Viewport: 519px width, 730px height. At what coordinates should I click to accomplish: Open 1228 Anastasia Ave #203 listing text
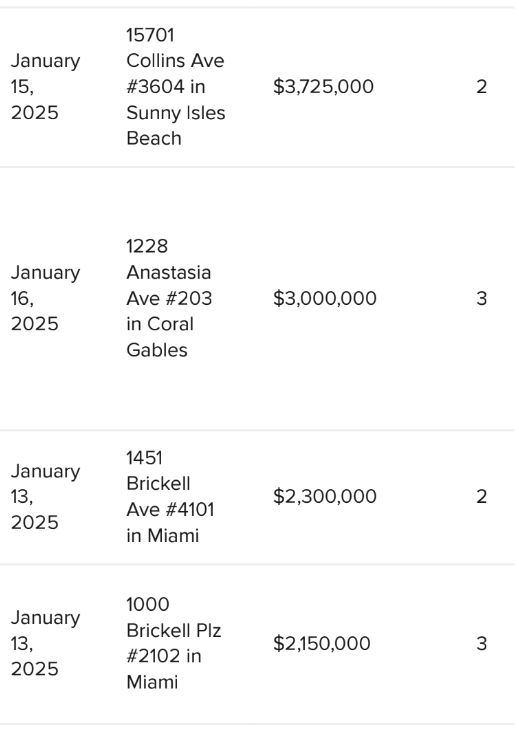pyautogui.click(x=169, y=298)
